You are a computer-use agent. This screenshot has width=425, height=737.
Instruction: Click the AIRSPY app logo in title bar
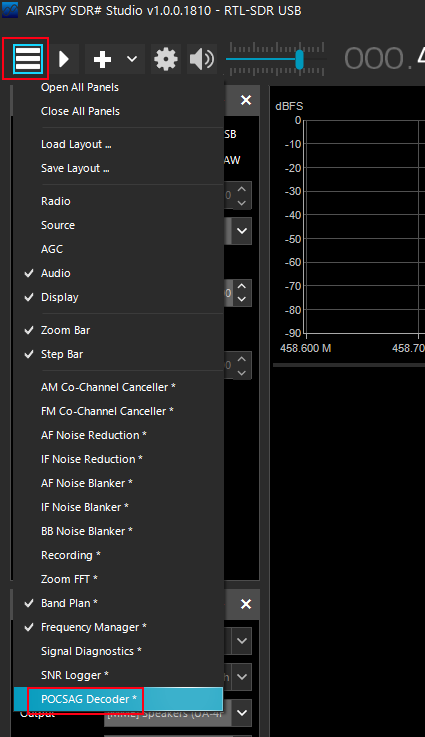(10, 10)
